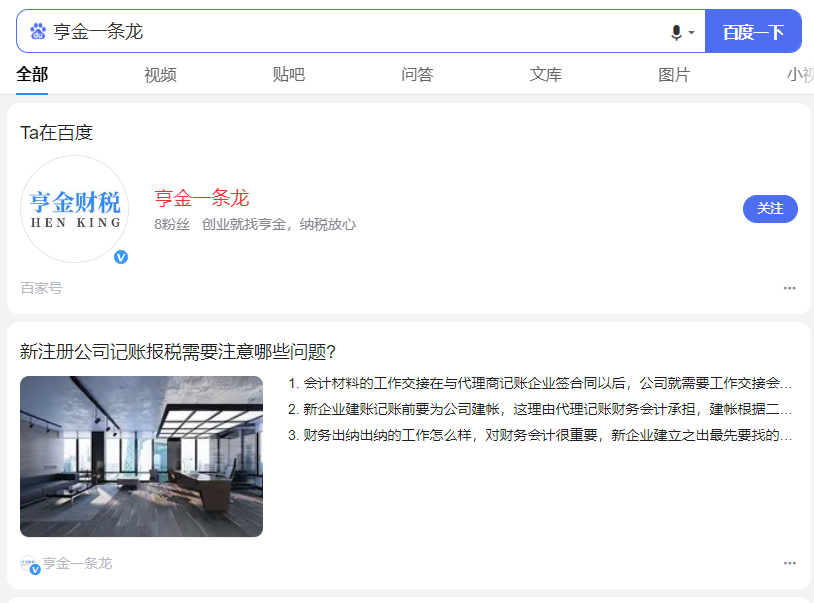Viewport: 814px width, 603px height.
Task: Click the Ta在百度 card heading
Action: 57,133
